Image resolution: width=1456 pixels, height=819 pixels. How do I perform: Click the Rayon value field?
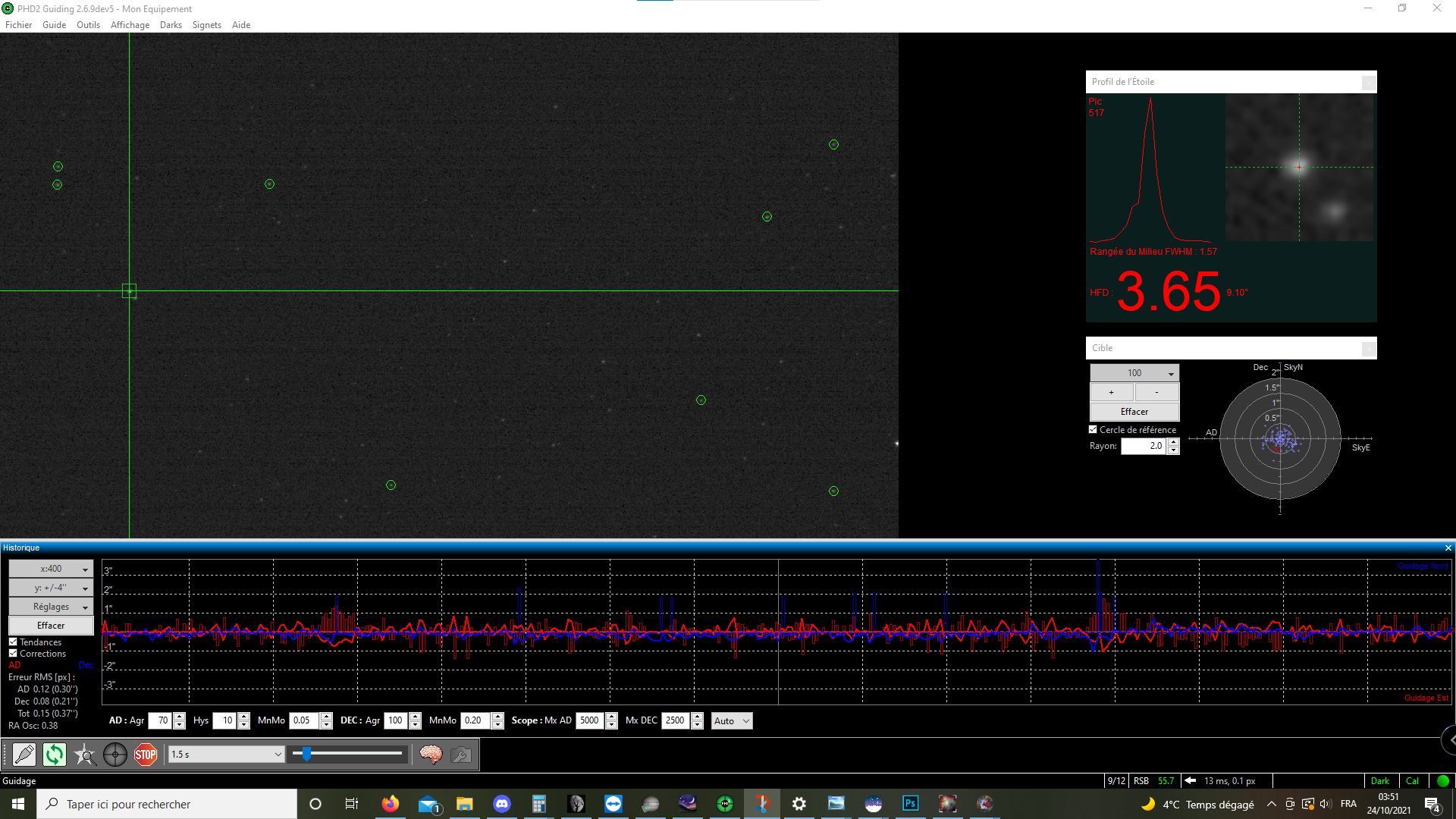point(1144,447)
